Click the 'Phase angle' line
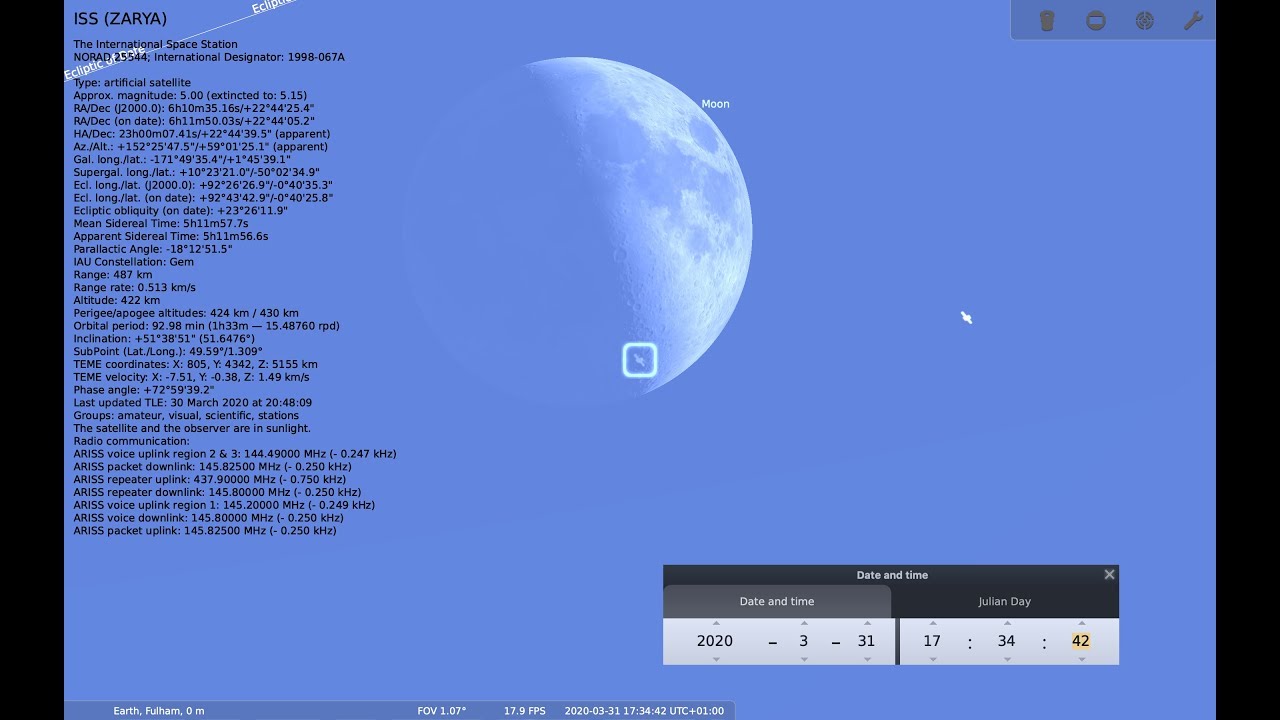Image resolution: width=1280 pixels, height=720 pixels. coord(144,390)
